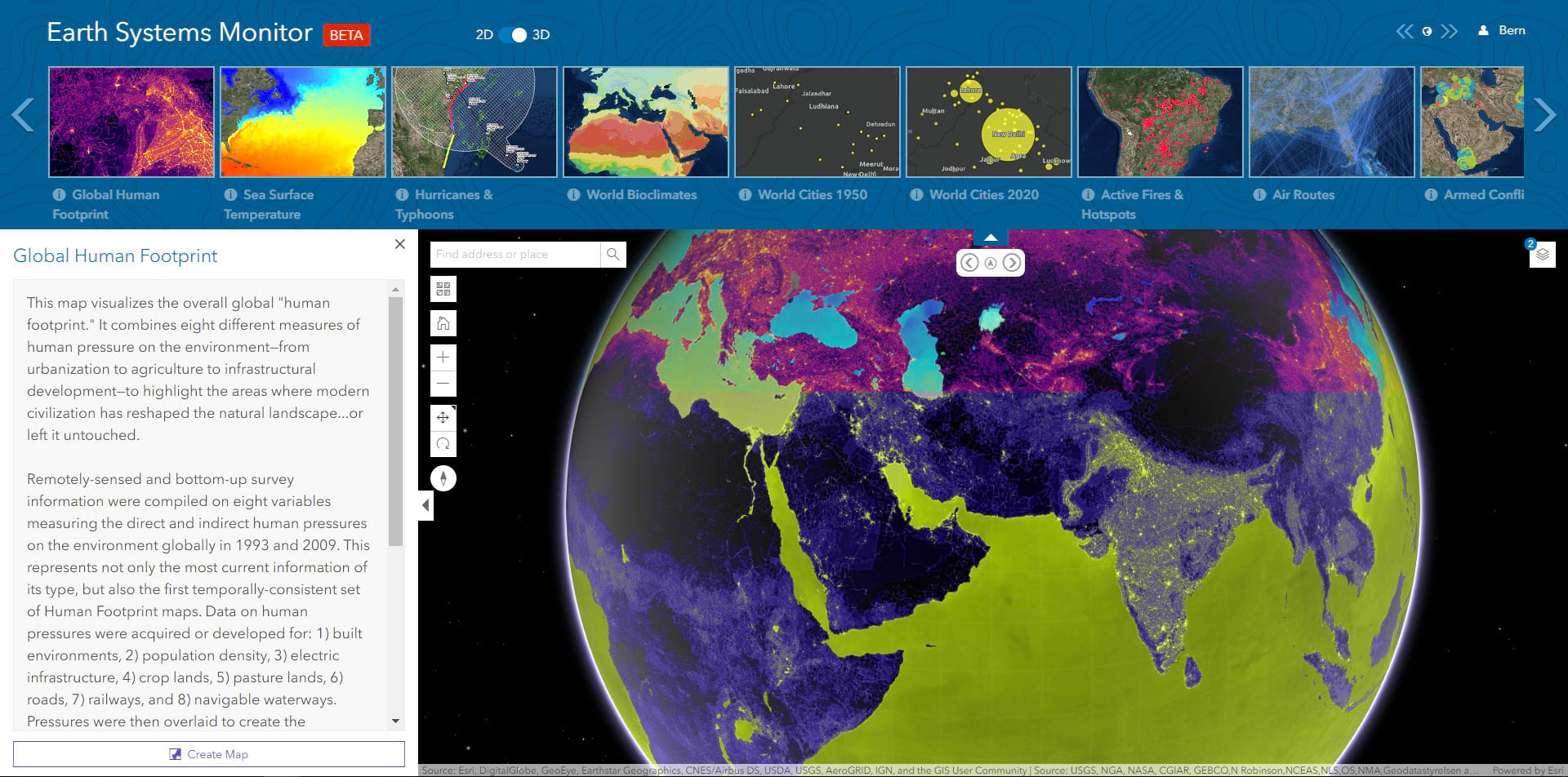Toggle the 2D/3D view switch
Image resolution: width=1568 pixels, height=777 pixels.
click(513, 34)
